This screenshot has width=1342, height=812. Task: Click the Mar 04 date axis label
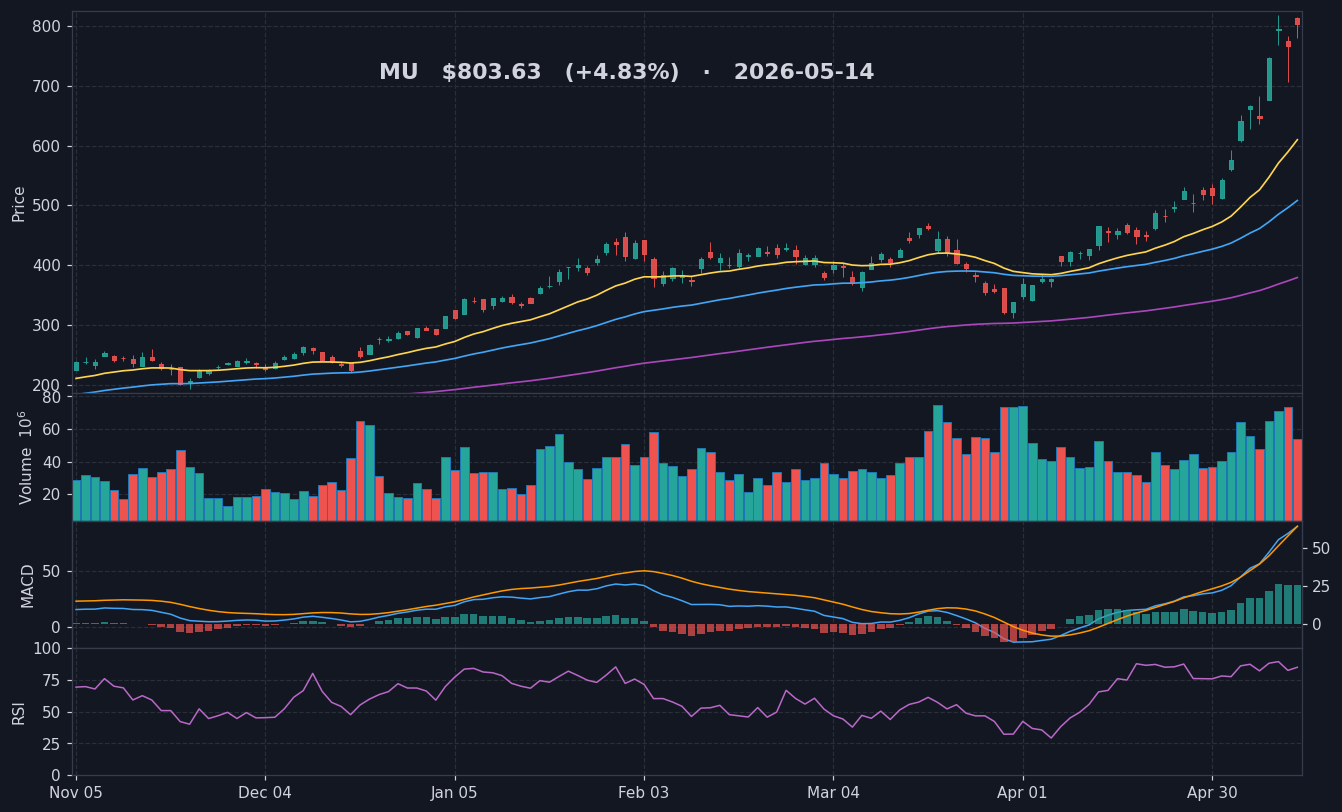(x=833, y=793)
